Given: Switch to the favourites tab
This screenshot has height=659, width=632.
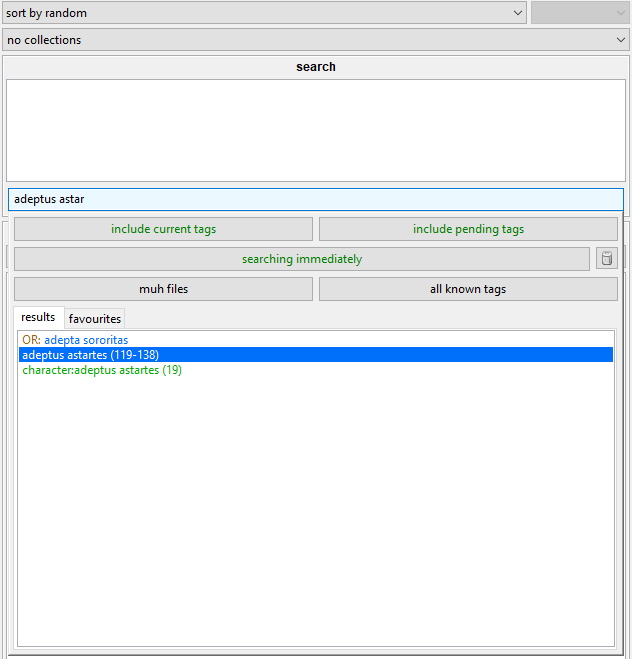Looking at the screenshot, I should (x=95, y=319).
